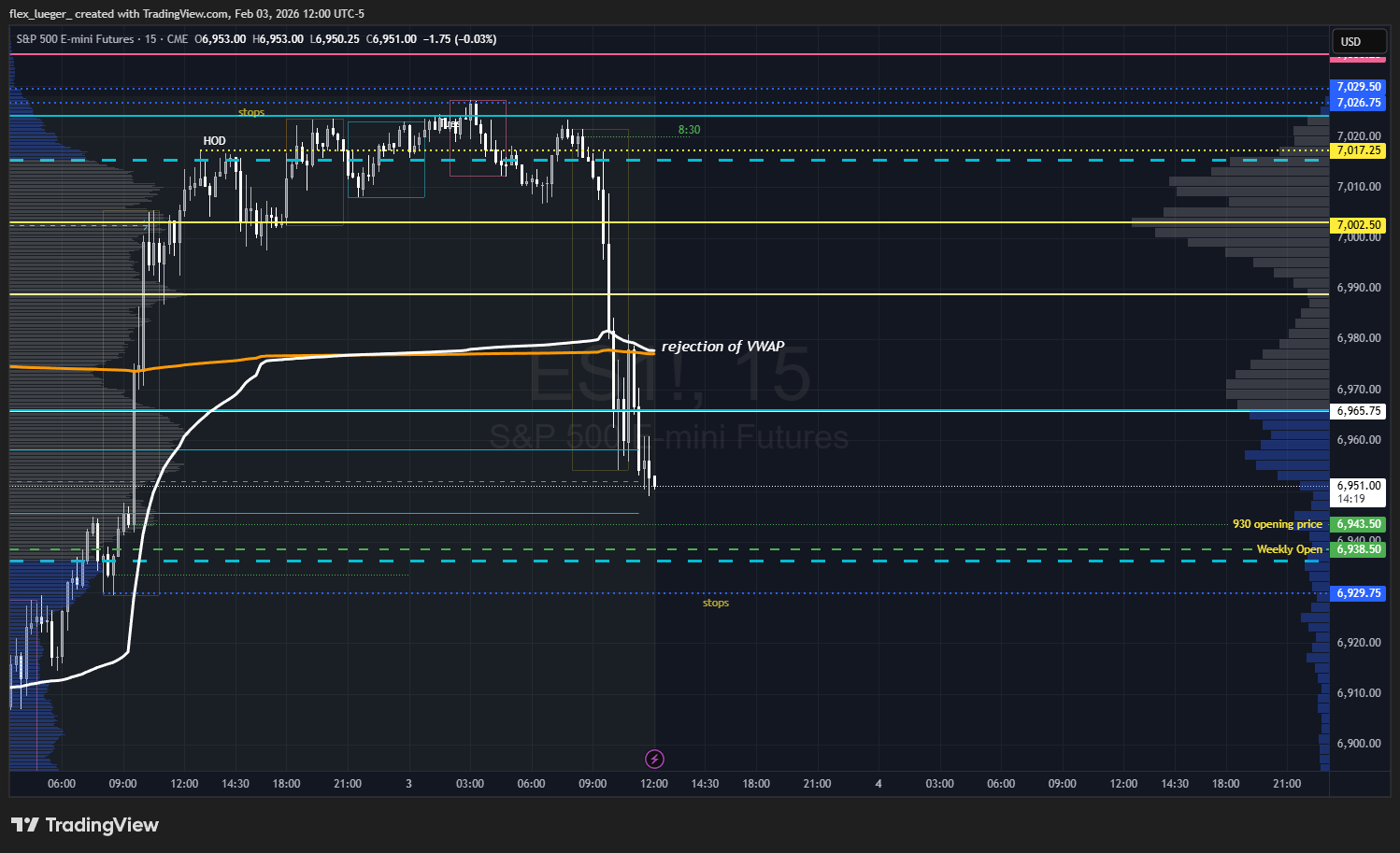Click the current price 6,951.00 countdown label

[x=1358, y=491]
